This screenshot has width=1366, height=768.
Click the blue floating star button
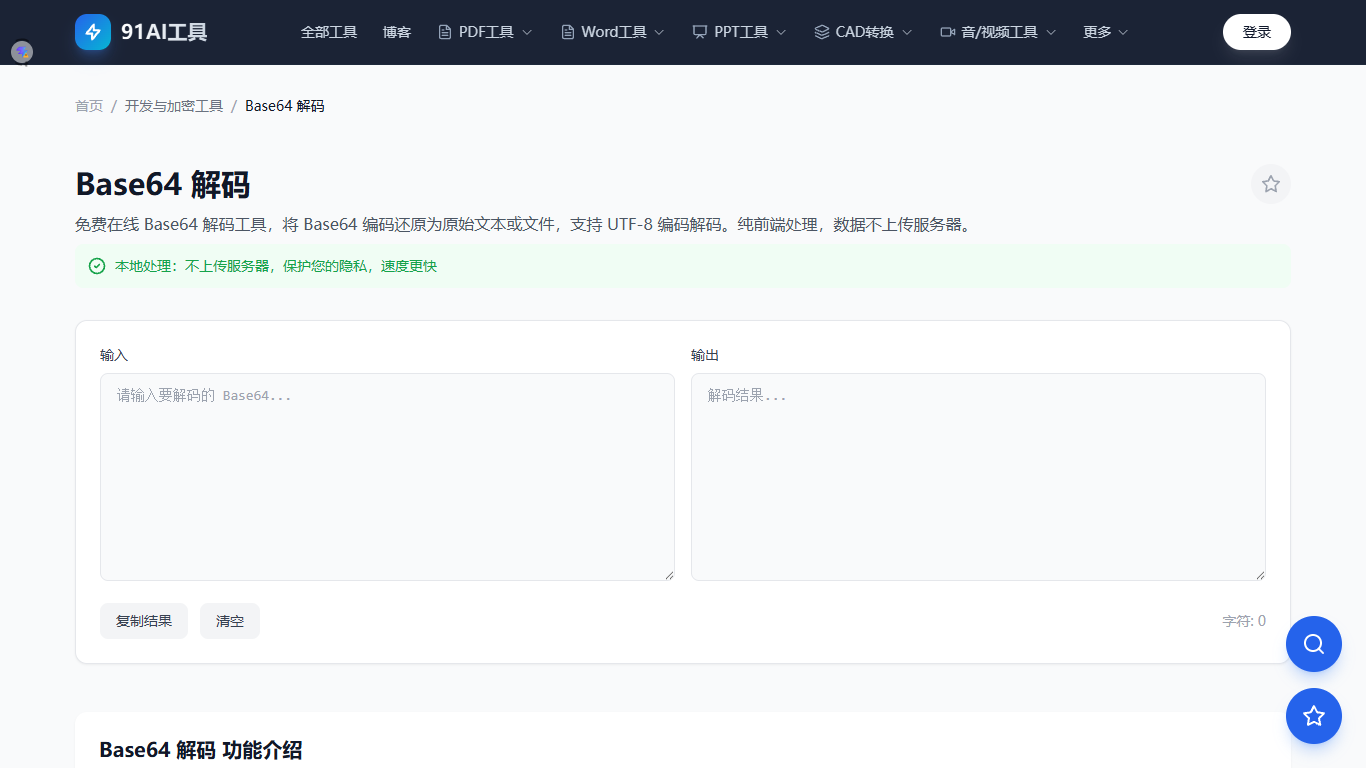1314,716
